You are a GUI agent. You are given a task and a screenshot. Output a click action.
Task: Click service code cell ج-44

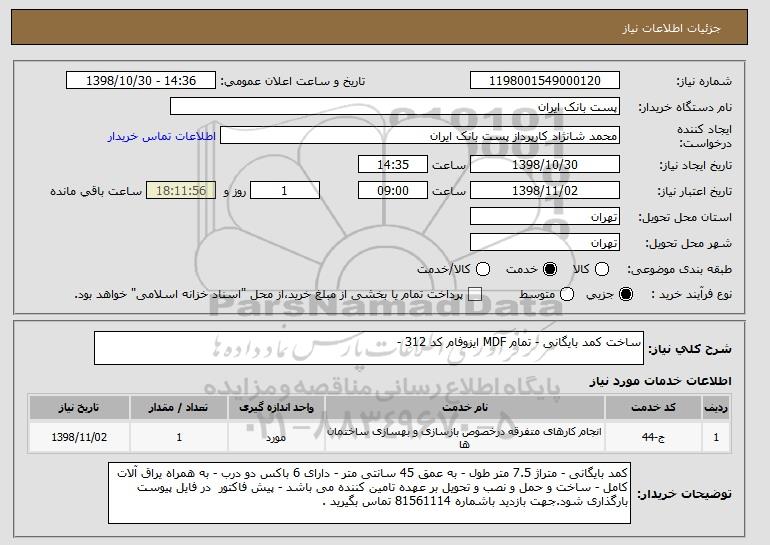coord(653,437)
